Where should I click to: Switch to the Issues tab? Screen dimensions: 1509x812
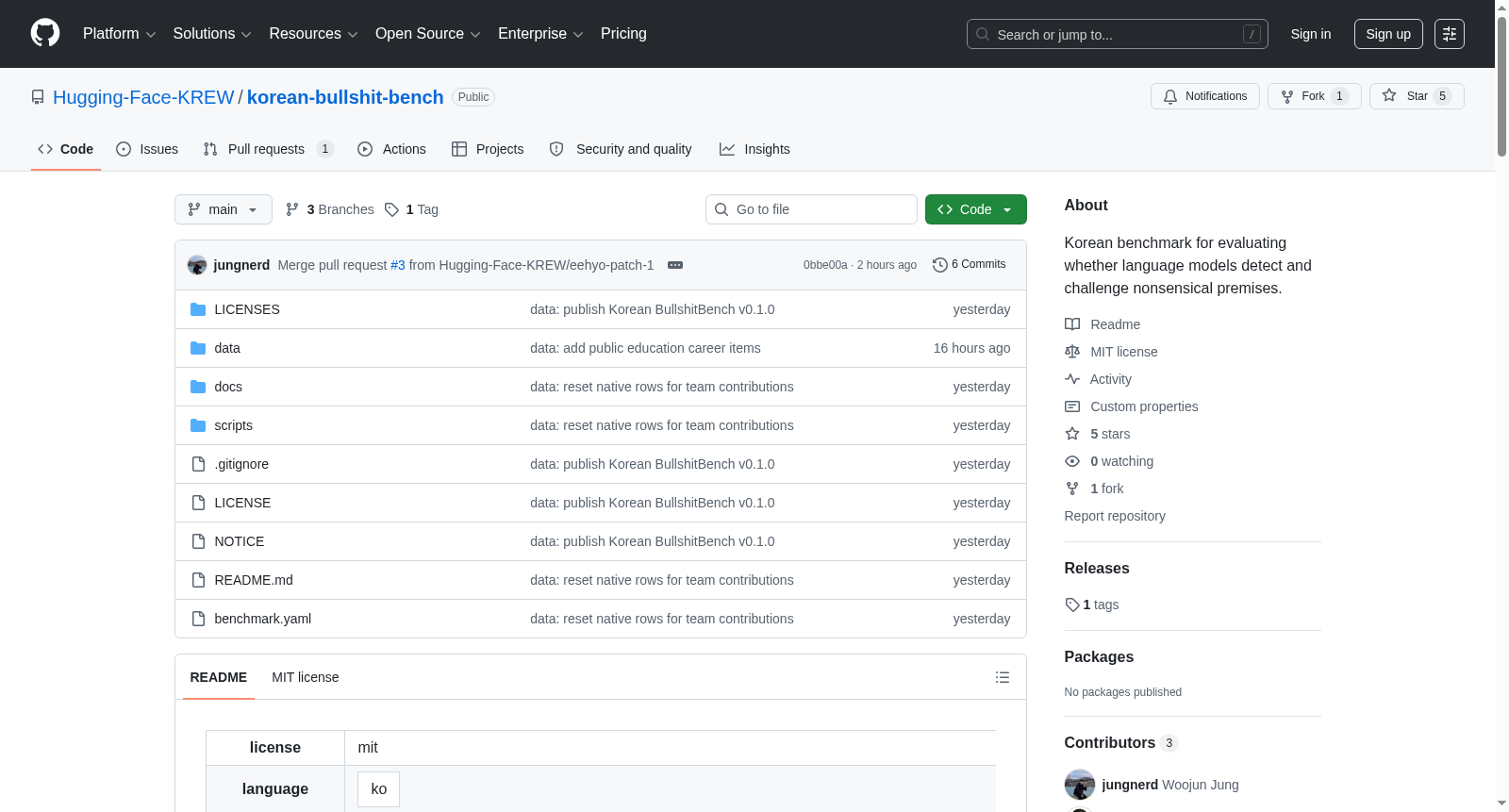[147, 149]
